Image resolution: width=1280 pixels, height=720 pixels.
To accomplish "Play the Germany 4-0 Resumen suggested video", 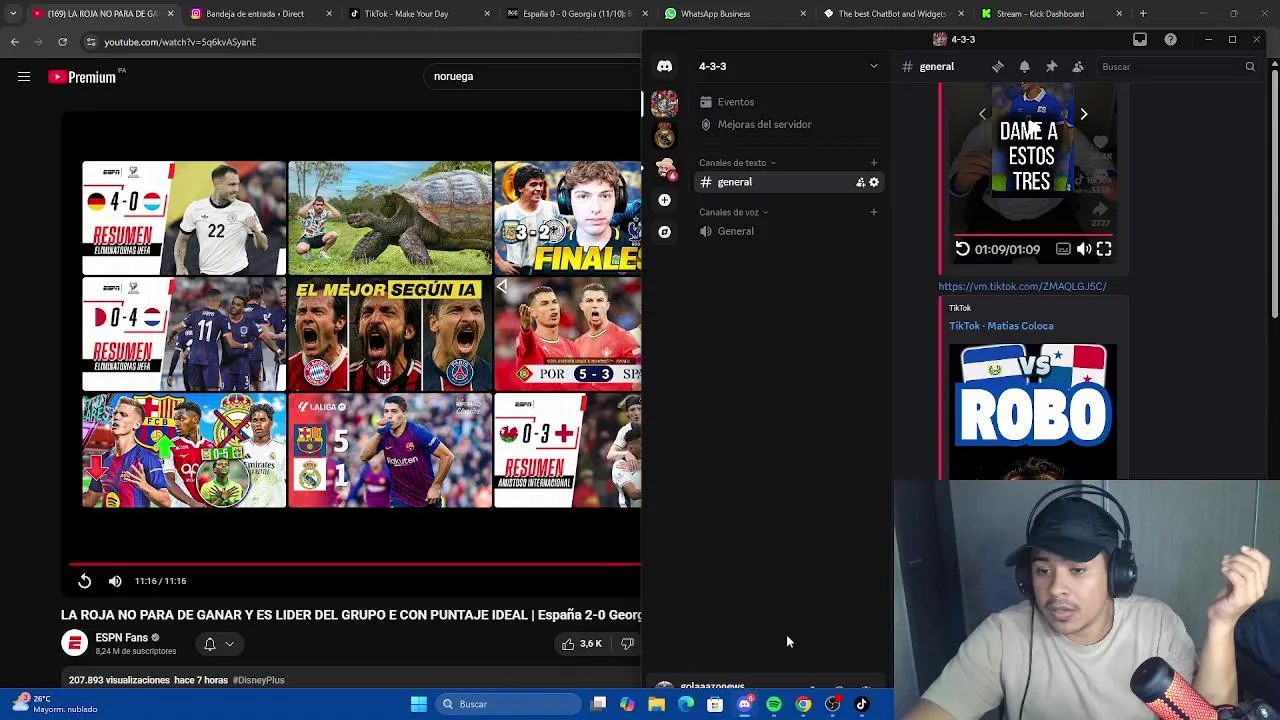I will pos(184,218).
